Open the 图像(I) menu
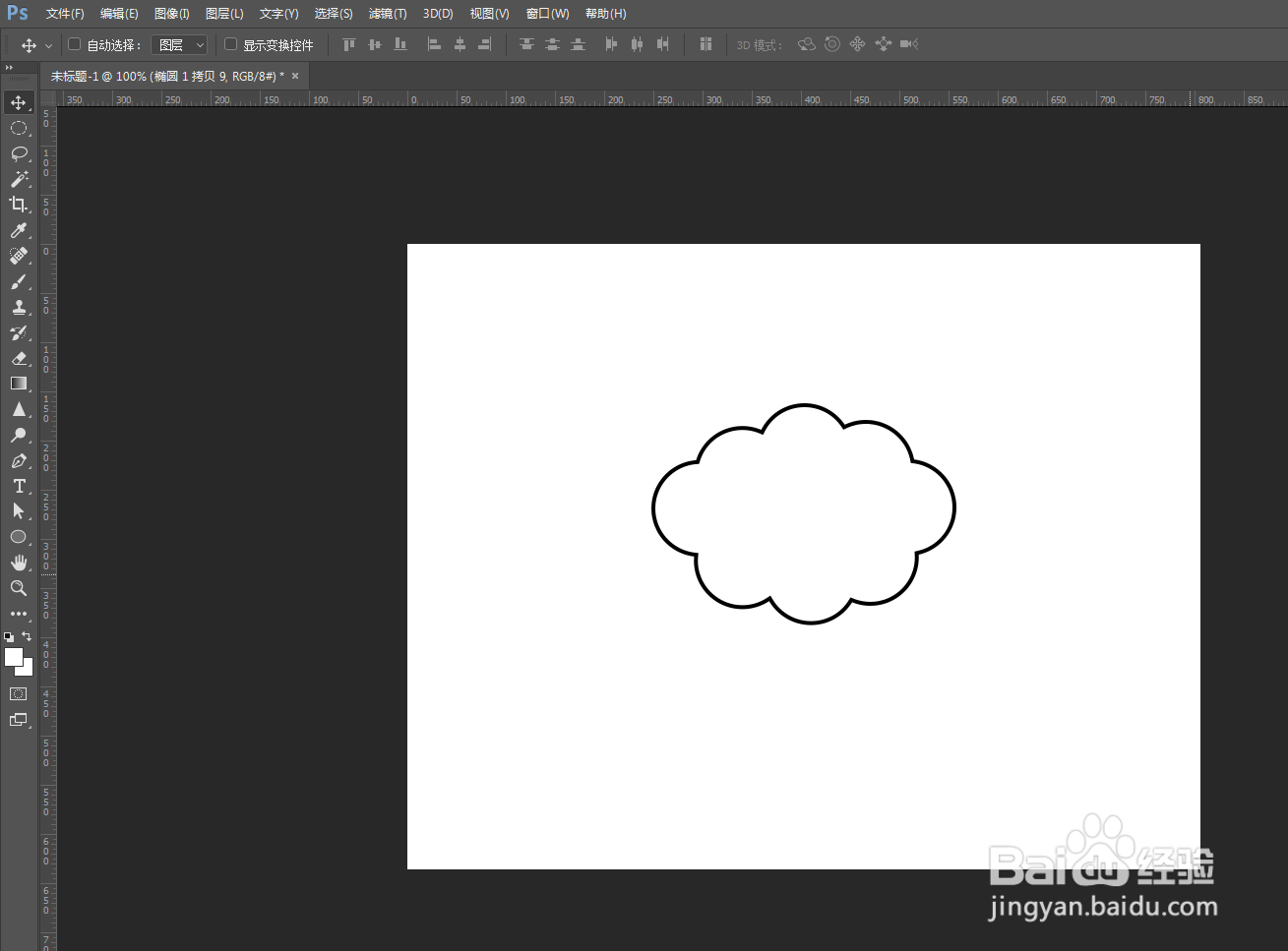Image resolution: width=1288 pixels, height=951 pixels. (172, 14)
